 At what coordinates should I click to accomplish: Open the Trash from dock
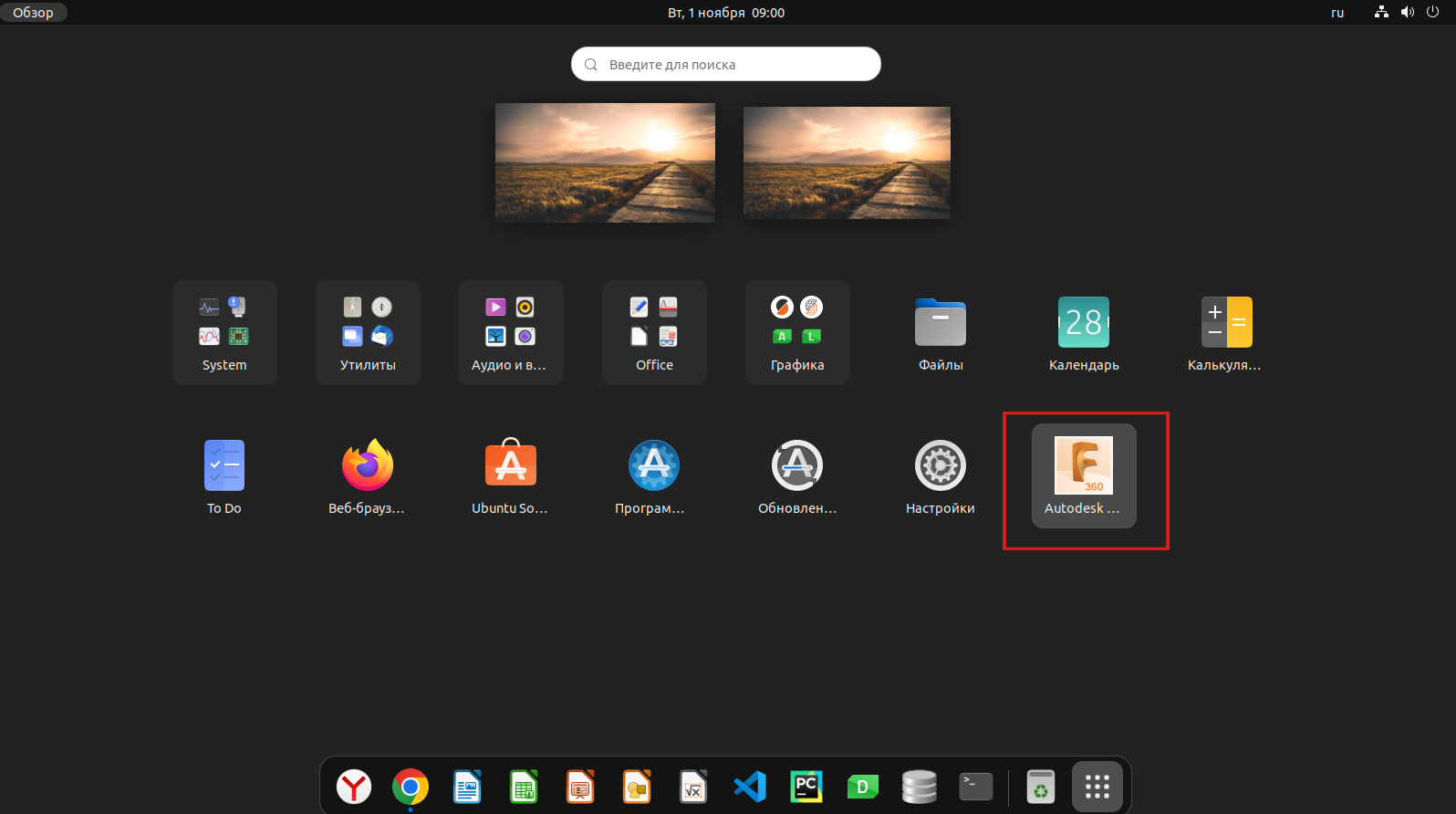1041,787
